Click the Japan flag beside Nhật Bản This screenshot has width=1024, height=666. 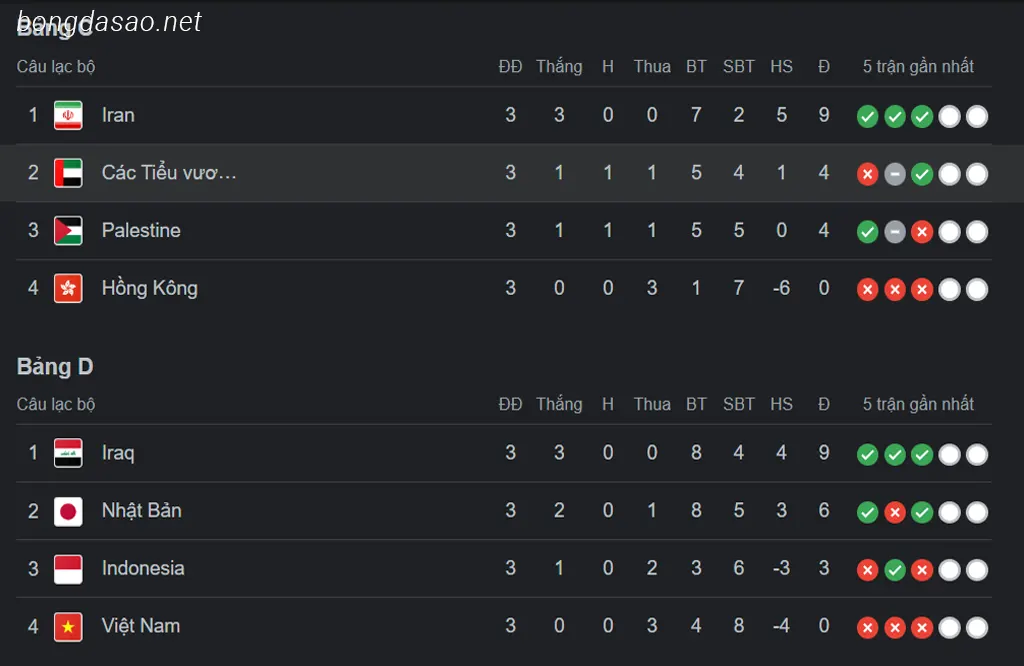click(68, 511)
